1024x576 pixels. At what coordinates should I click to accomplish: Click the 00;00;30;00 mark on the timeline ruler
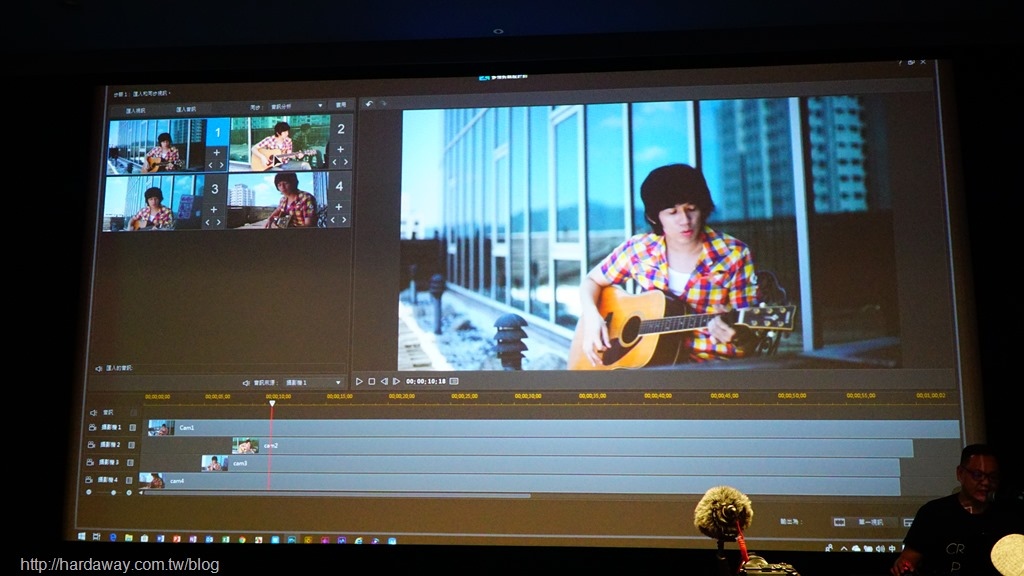528,396
